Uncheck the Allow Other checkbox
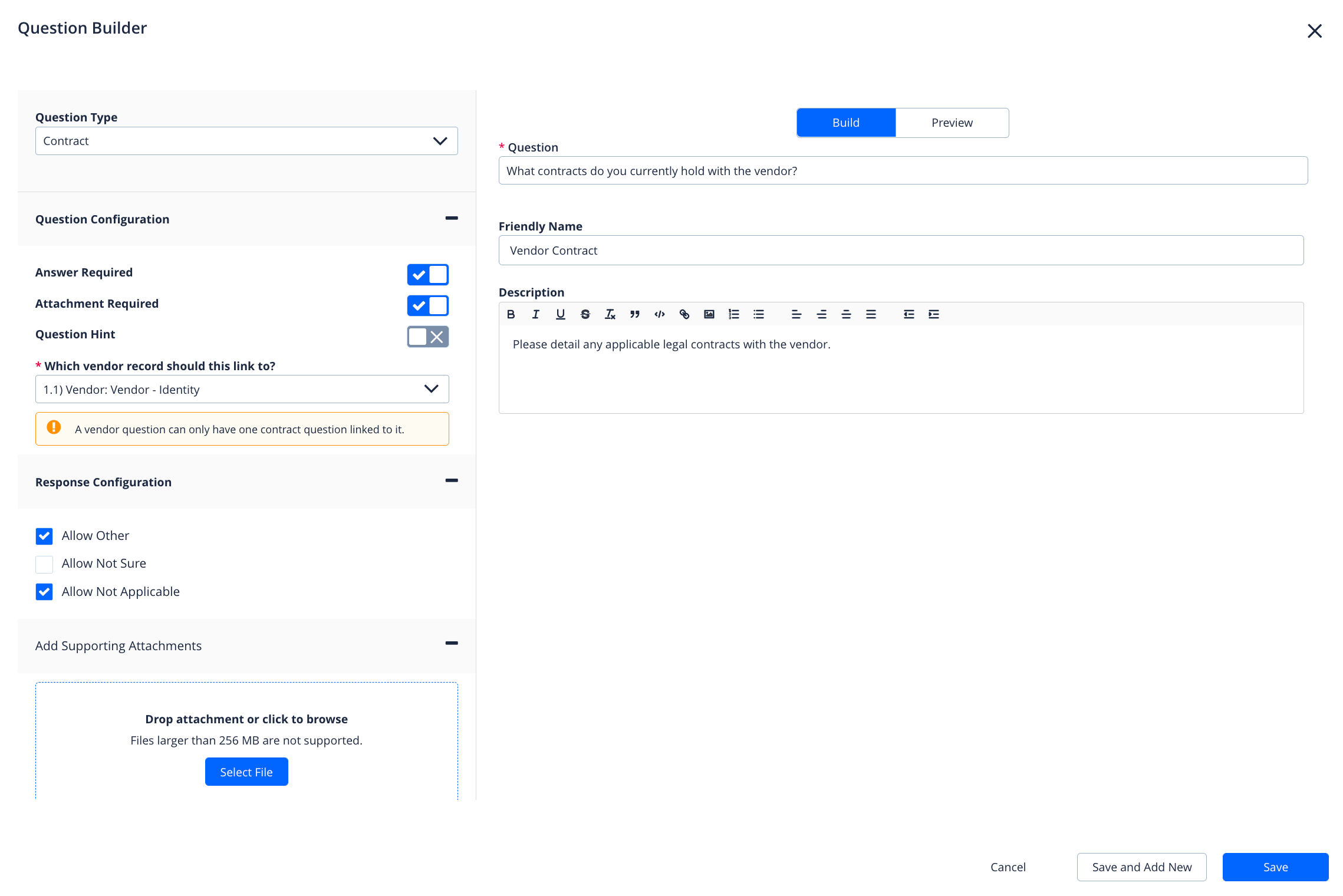Screen dimensions: 1343x896 (x=44, y=536)
